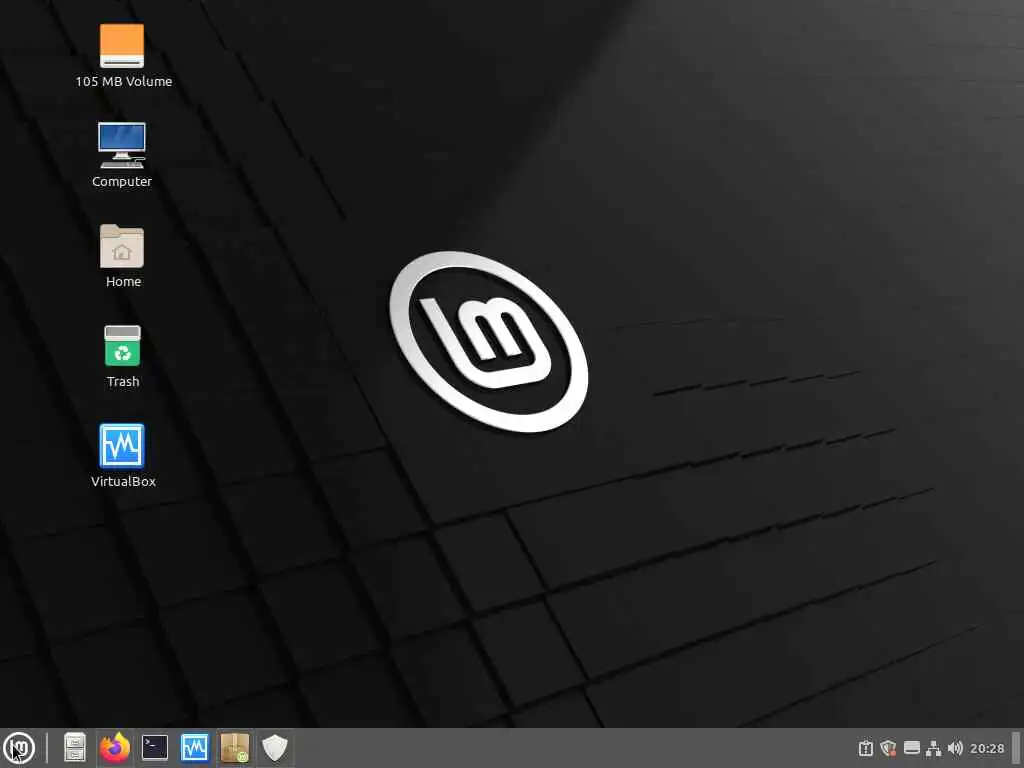Select the Computer desktop icon
Screen dimensions: 1024x768
tap(122, 155)
